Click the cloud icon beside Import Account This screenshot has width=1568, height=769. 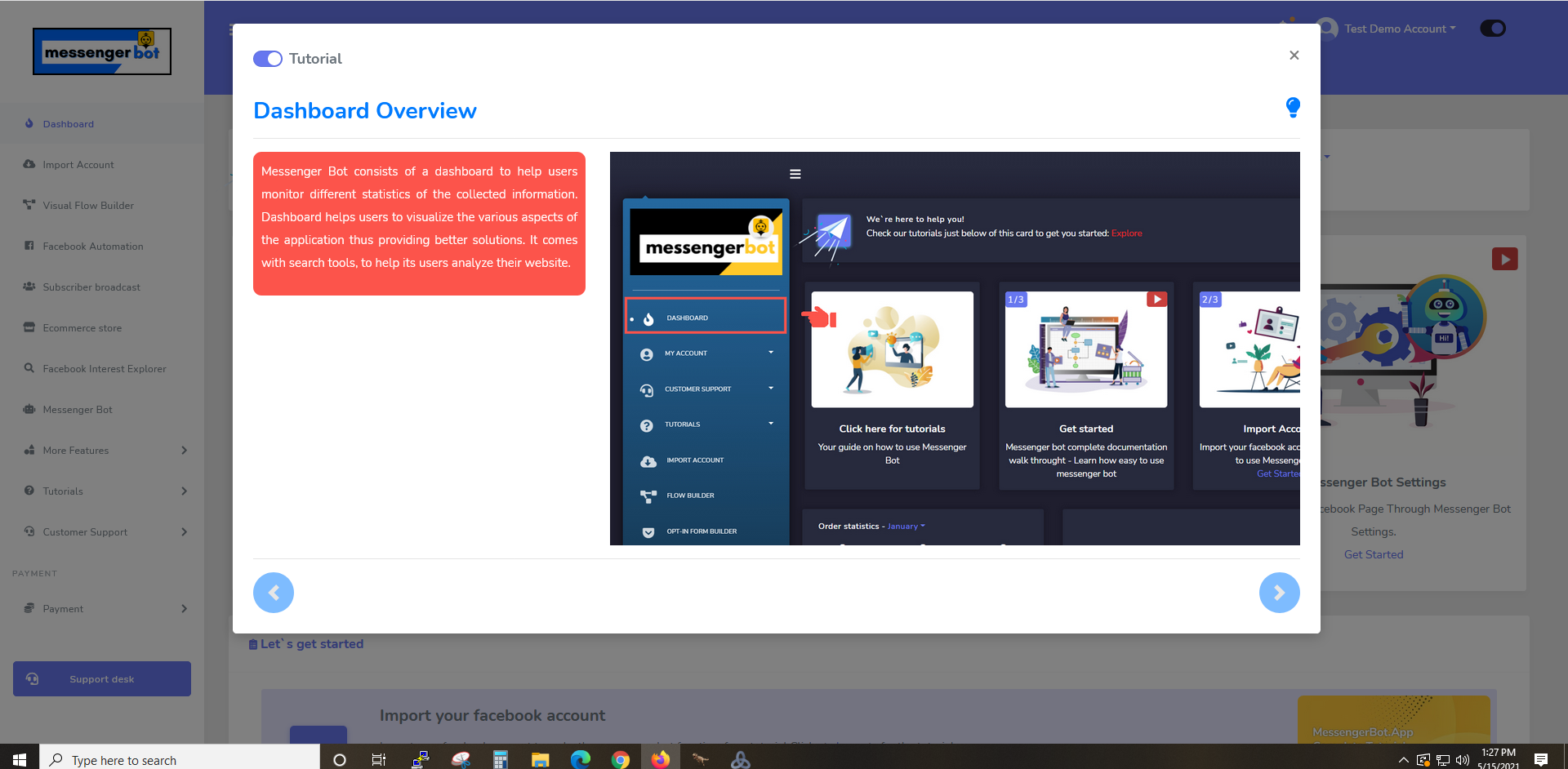coord(29,164)
